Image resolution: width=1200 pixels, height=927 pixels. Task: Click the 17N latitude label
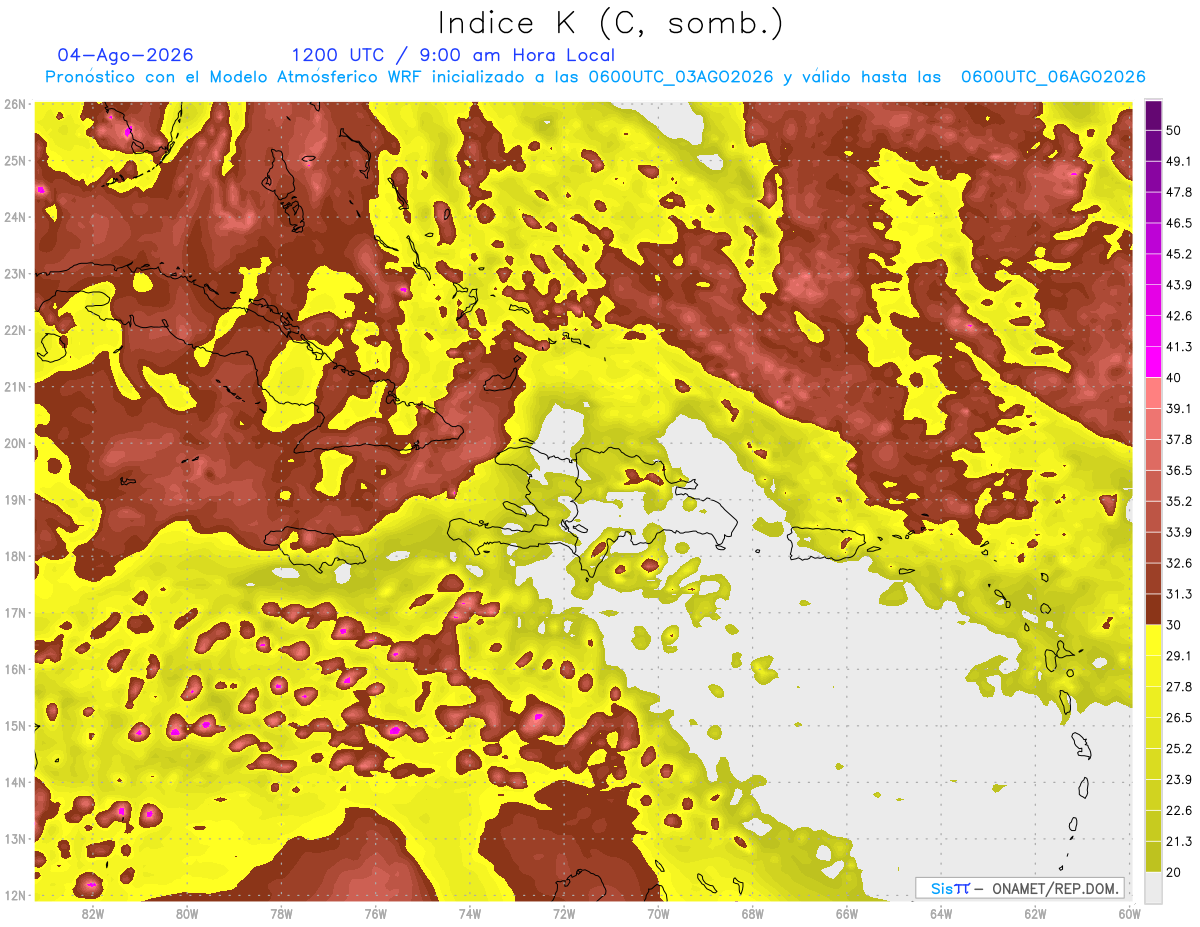(15, 613)
